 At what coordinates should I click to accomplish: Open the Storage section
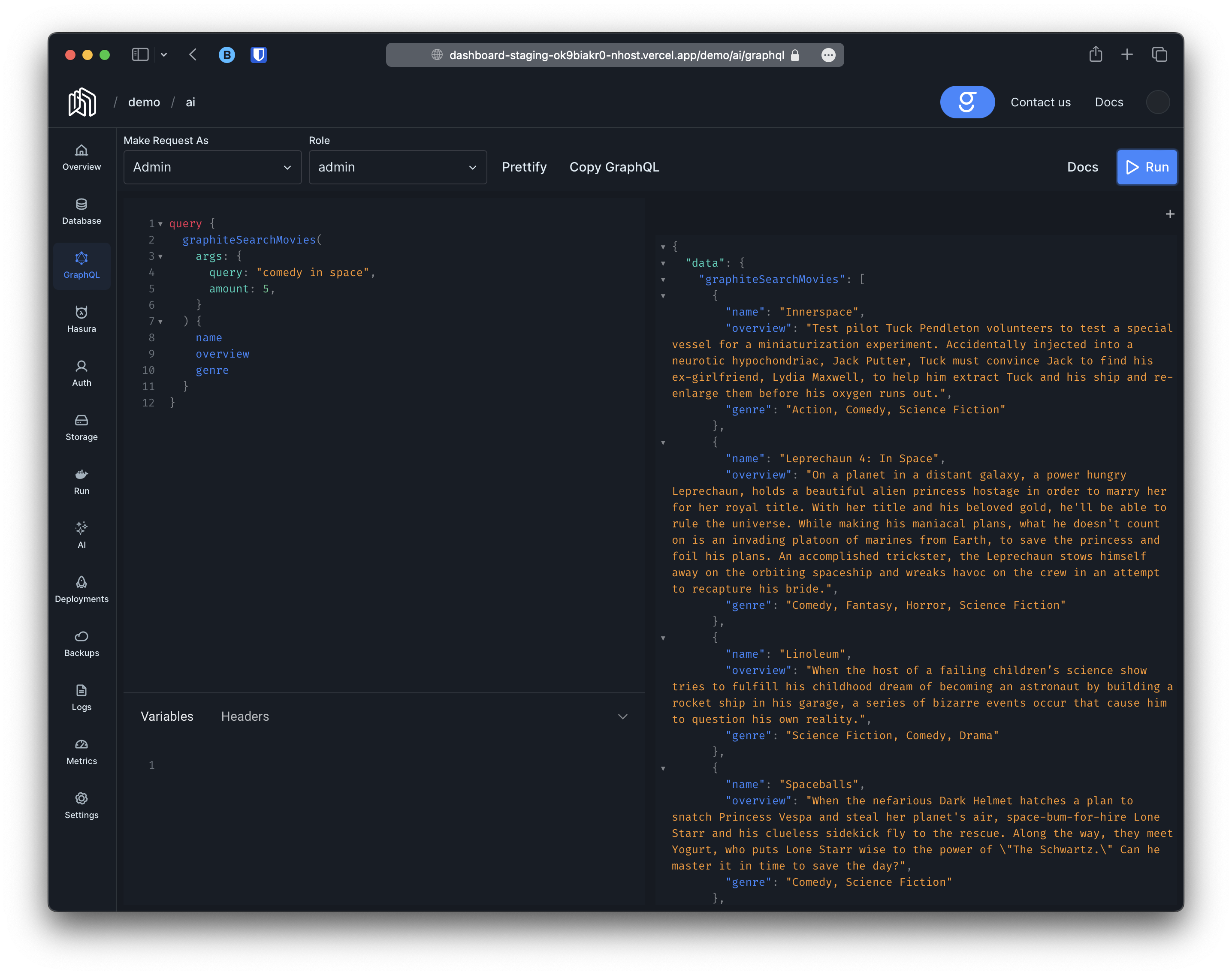[81, 427]
